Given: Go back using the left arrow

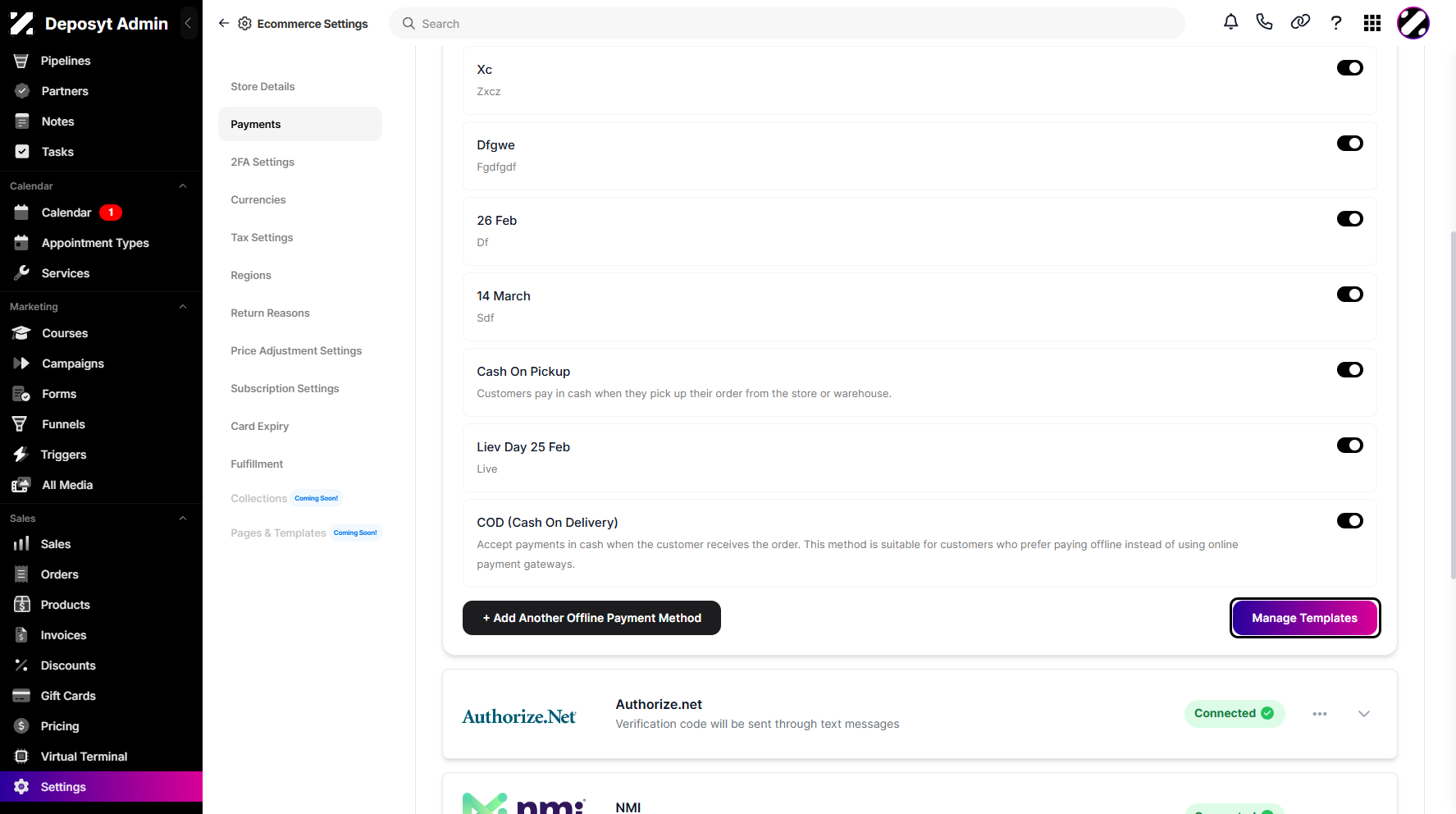Looking at the screenshot, I should (x=223, y=23).
